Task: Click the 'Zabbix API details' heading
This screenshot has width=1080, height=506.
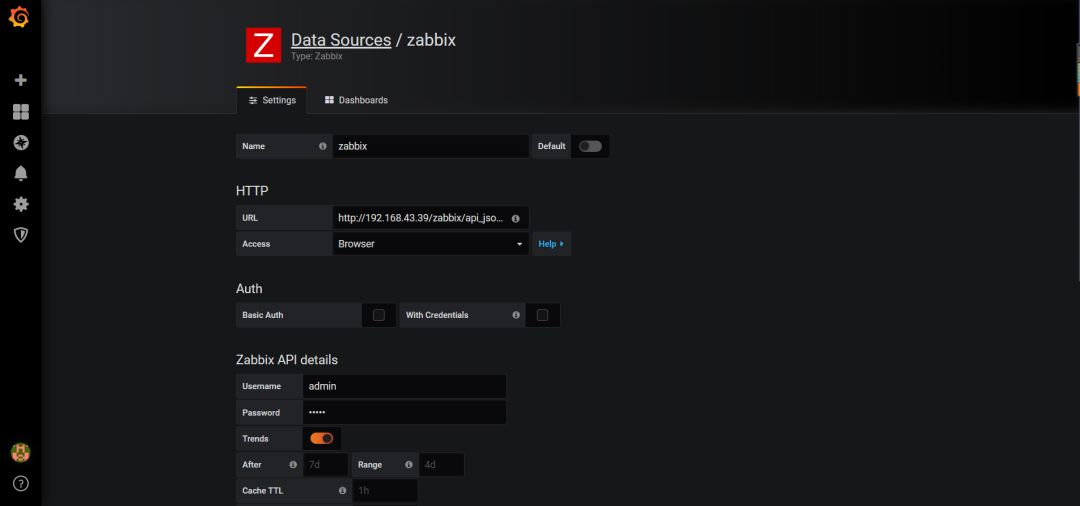Action: coord(287,359)
